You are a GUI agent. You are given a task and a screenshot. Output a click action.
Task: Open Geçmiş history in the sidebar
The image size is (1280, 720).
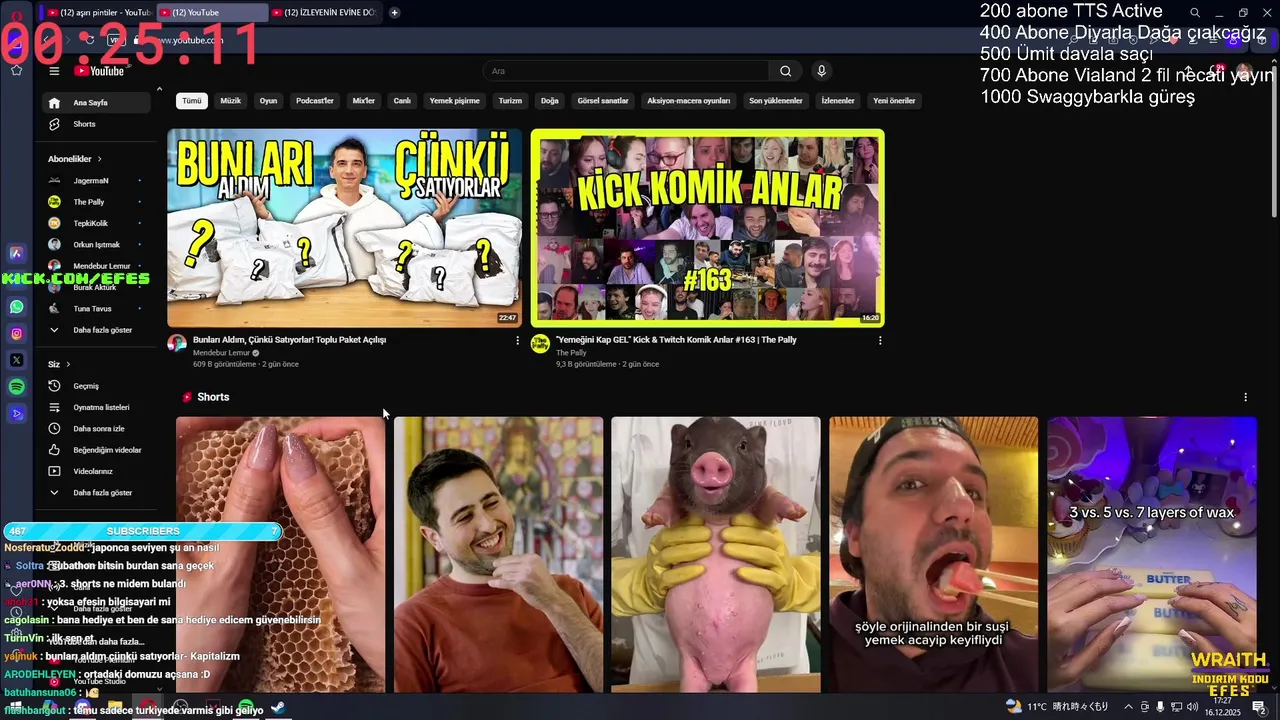[x=98, y=386]
